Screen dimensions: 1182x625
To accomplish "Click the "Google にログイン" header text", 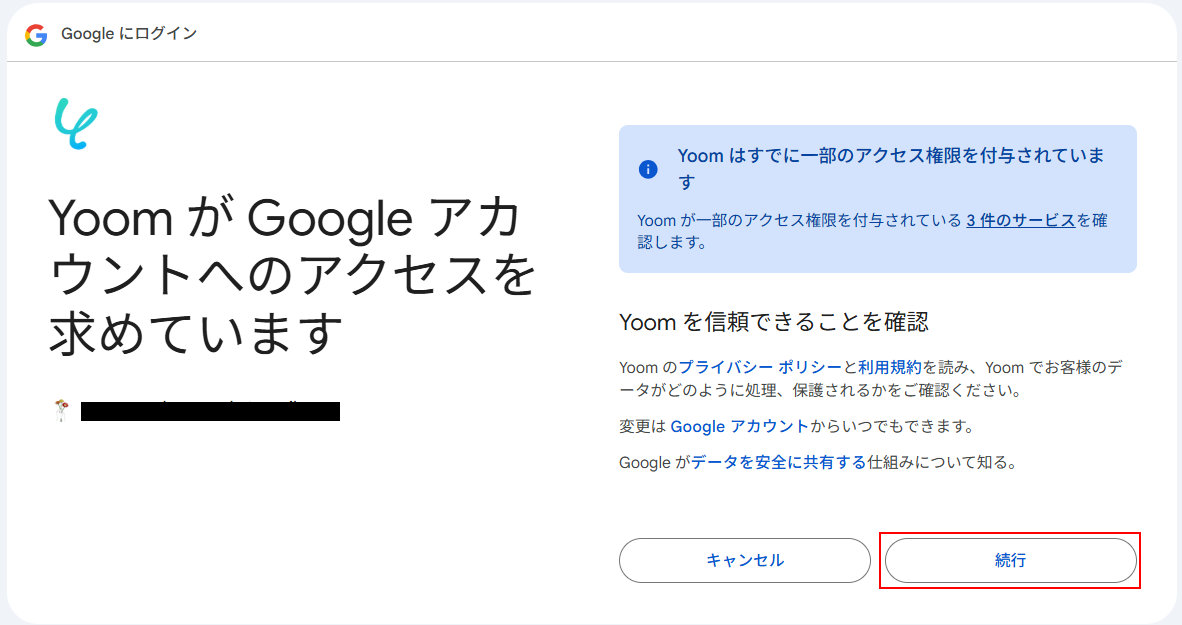I will (129, 34).
